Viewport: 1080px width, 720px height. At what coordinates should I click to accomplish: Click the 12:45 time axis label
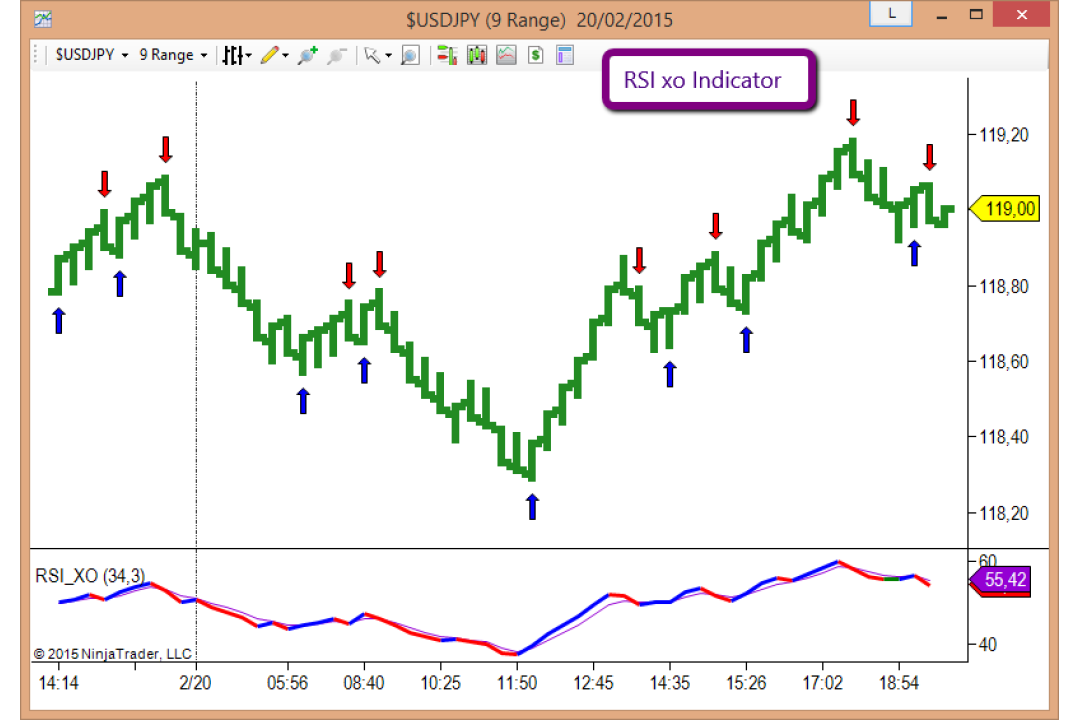pos(594,683)
